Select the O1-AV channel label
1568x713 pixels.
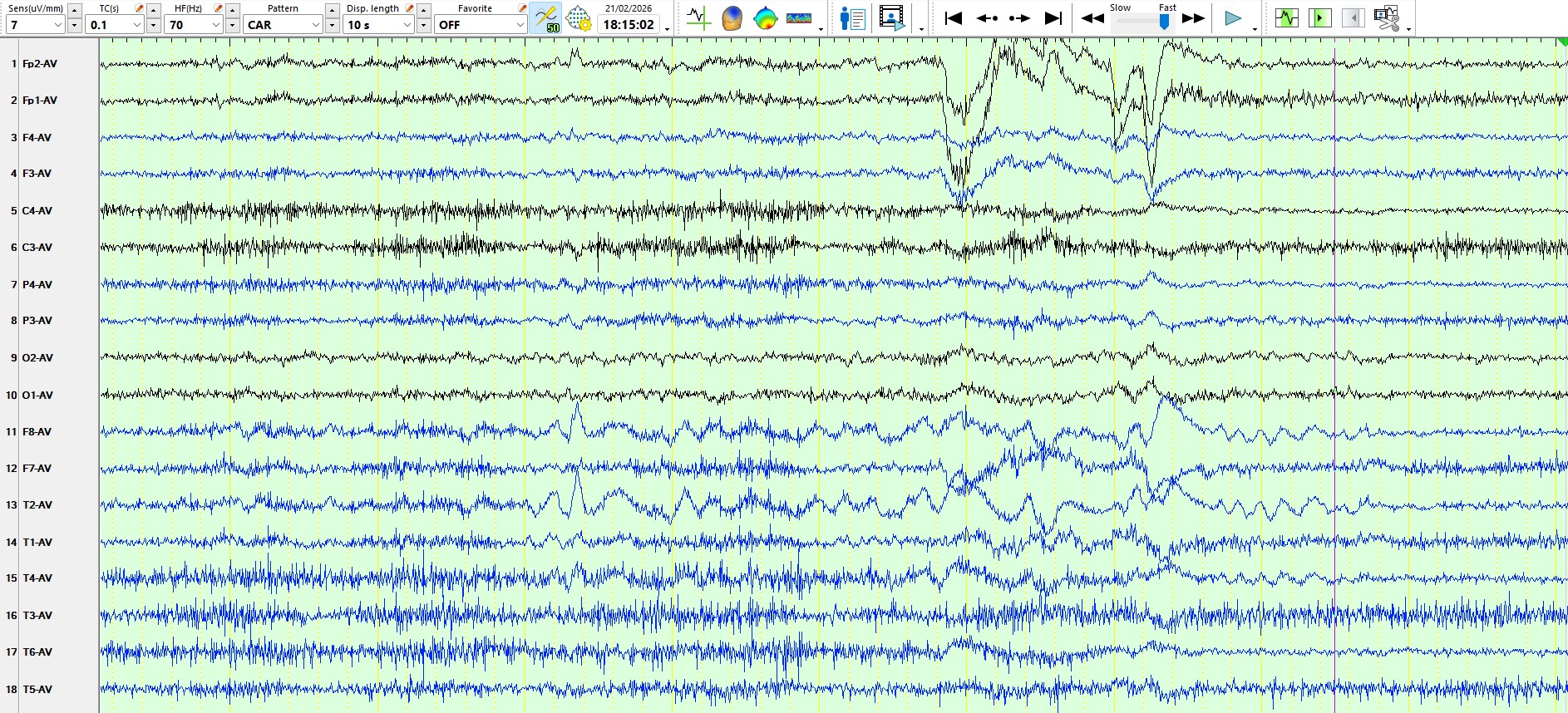(37, 396)
